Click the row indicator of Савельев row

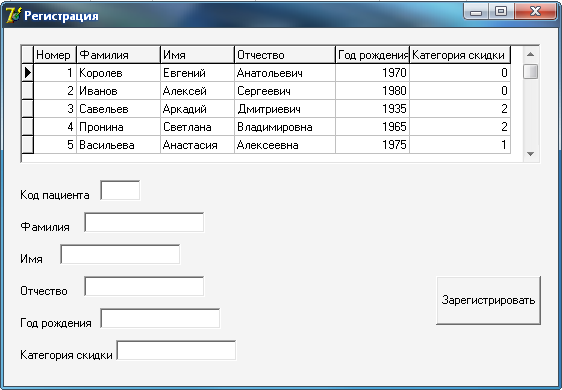click(28, 109)
